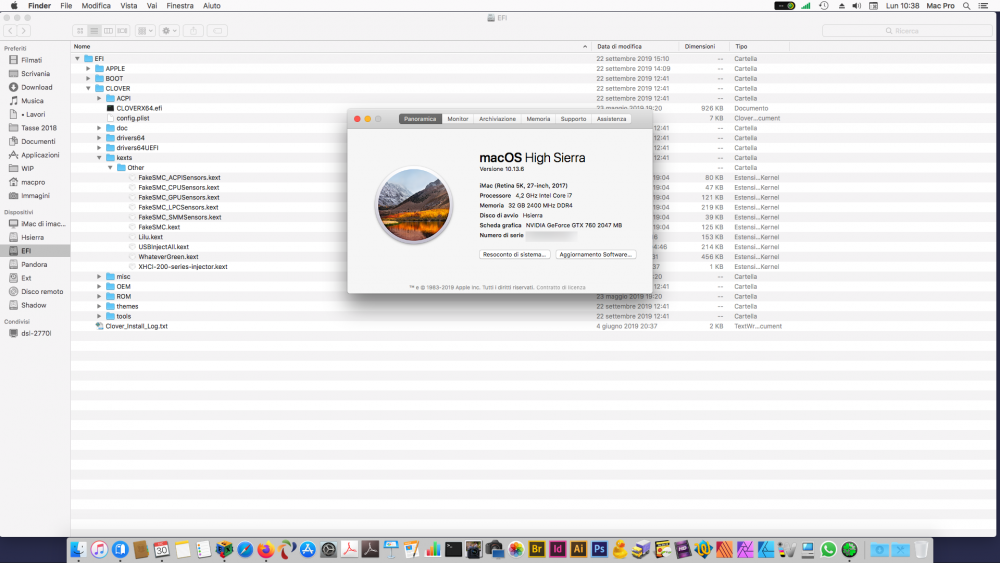Open Firefox in the Dock
The image size is (1000, 563).
click(265, 549)
